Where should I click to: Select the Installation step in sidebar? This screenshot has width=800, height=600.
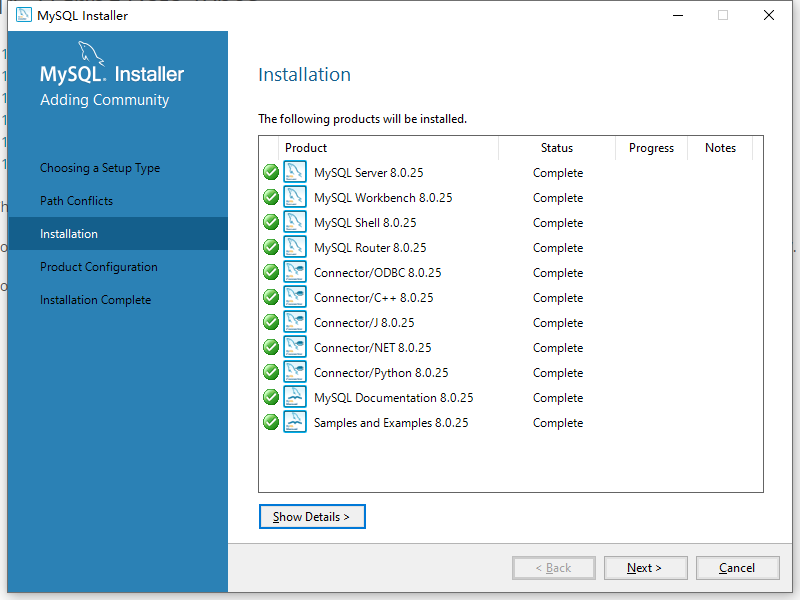tap(118, 234)
